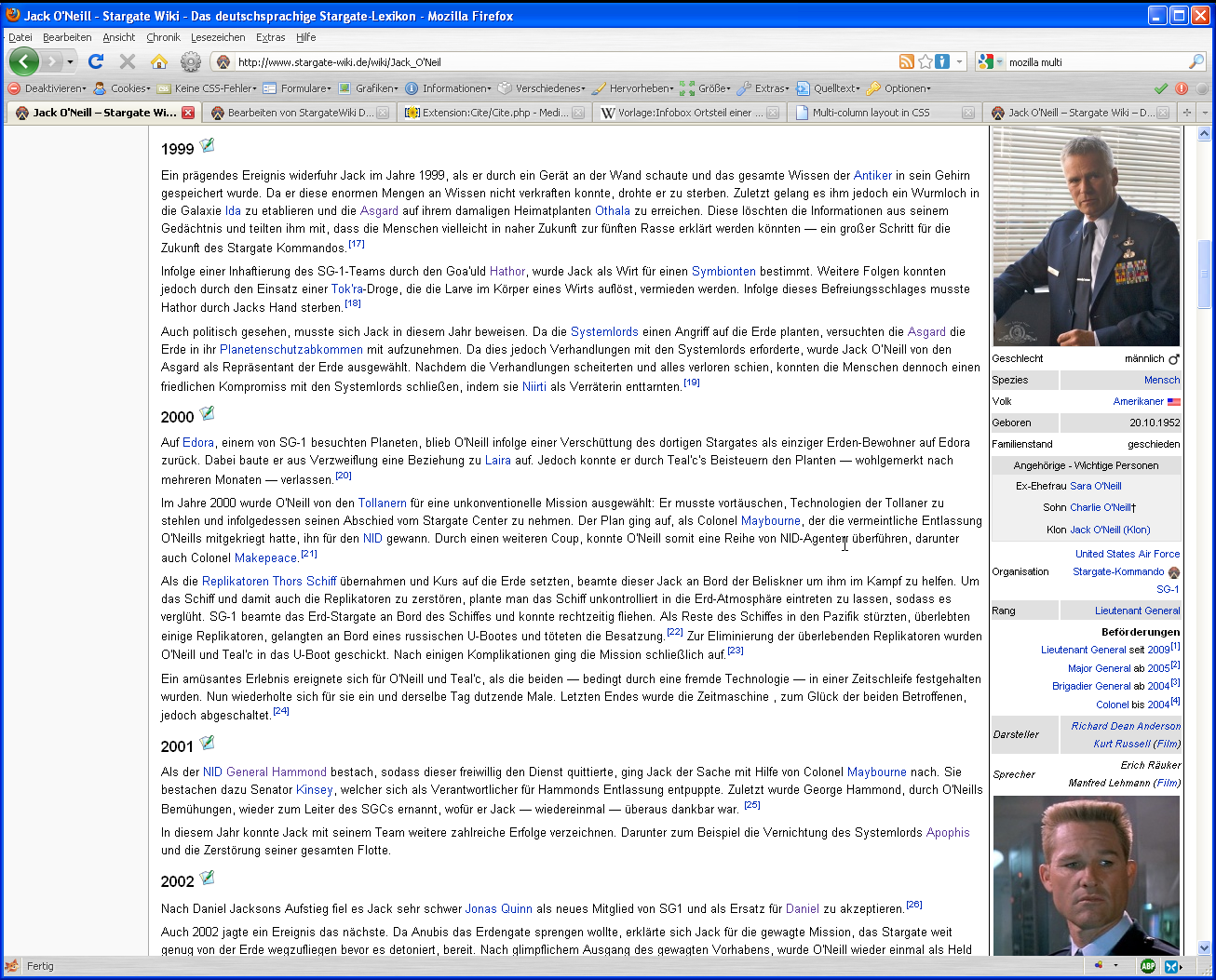Follow the Antiker link in the 1999 section
The width and height of the screenshot is (1216, 980).
(x=872, y=175)
